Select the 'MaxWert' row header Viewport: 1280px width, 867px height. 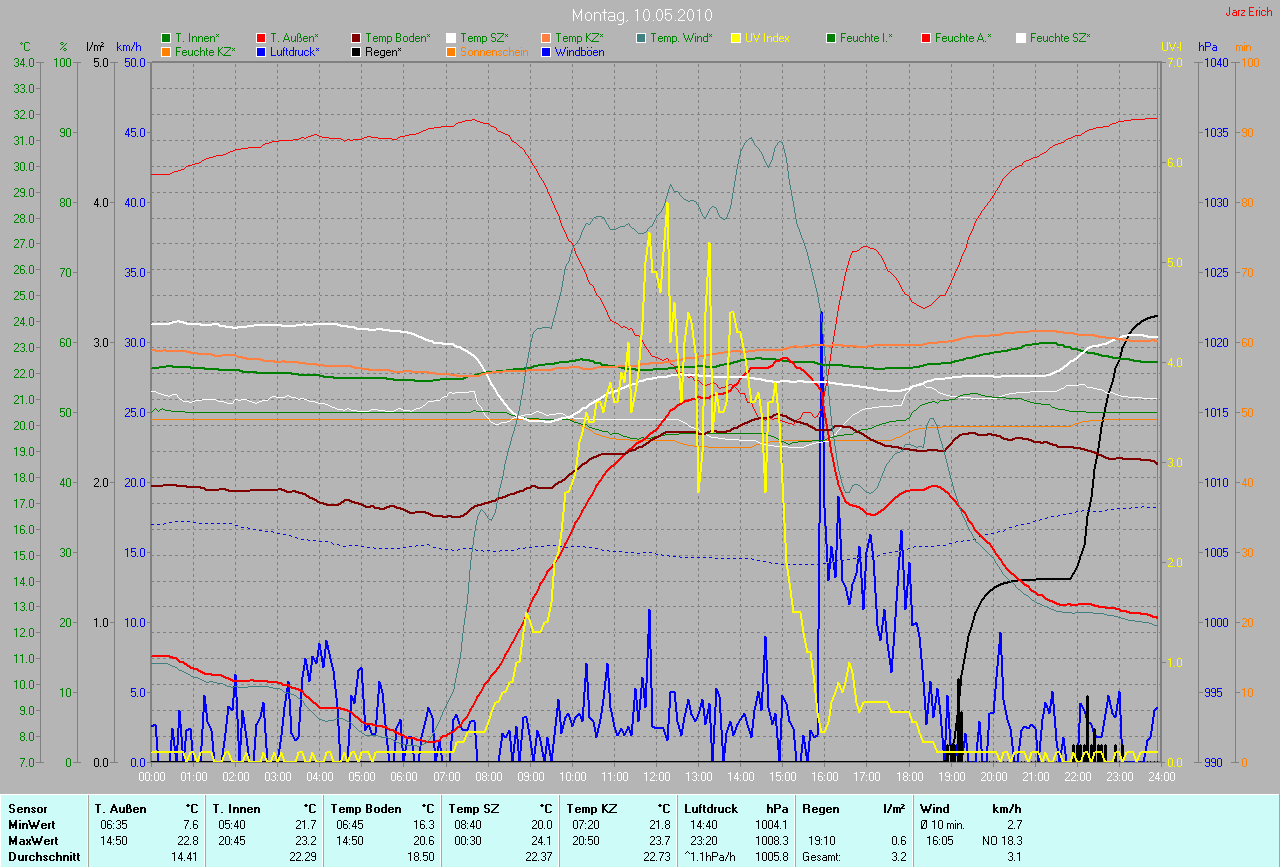32,841
